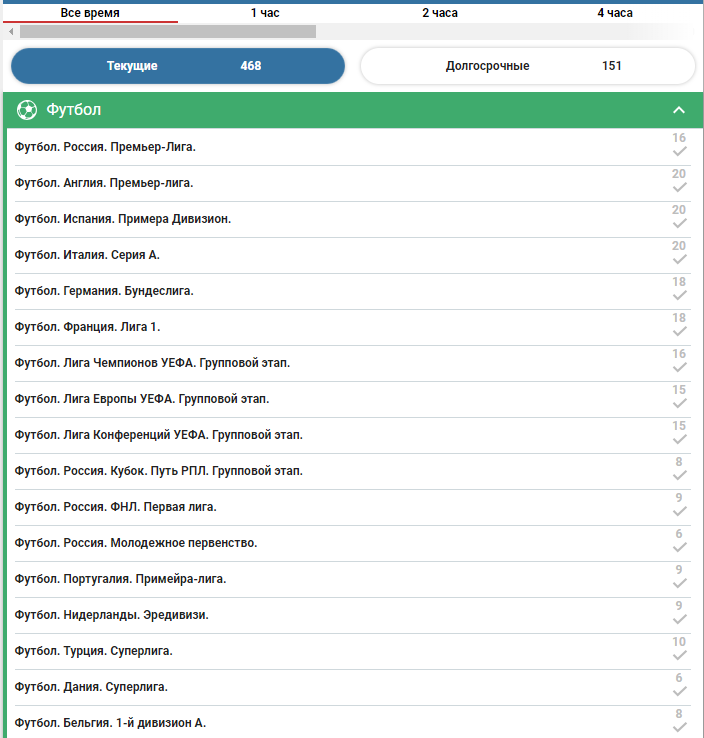Click the horizontal scrollbar thumb under the tabs
This screenshot has width=704, height=738.
pyautogui.click(x=168, y=32)
